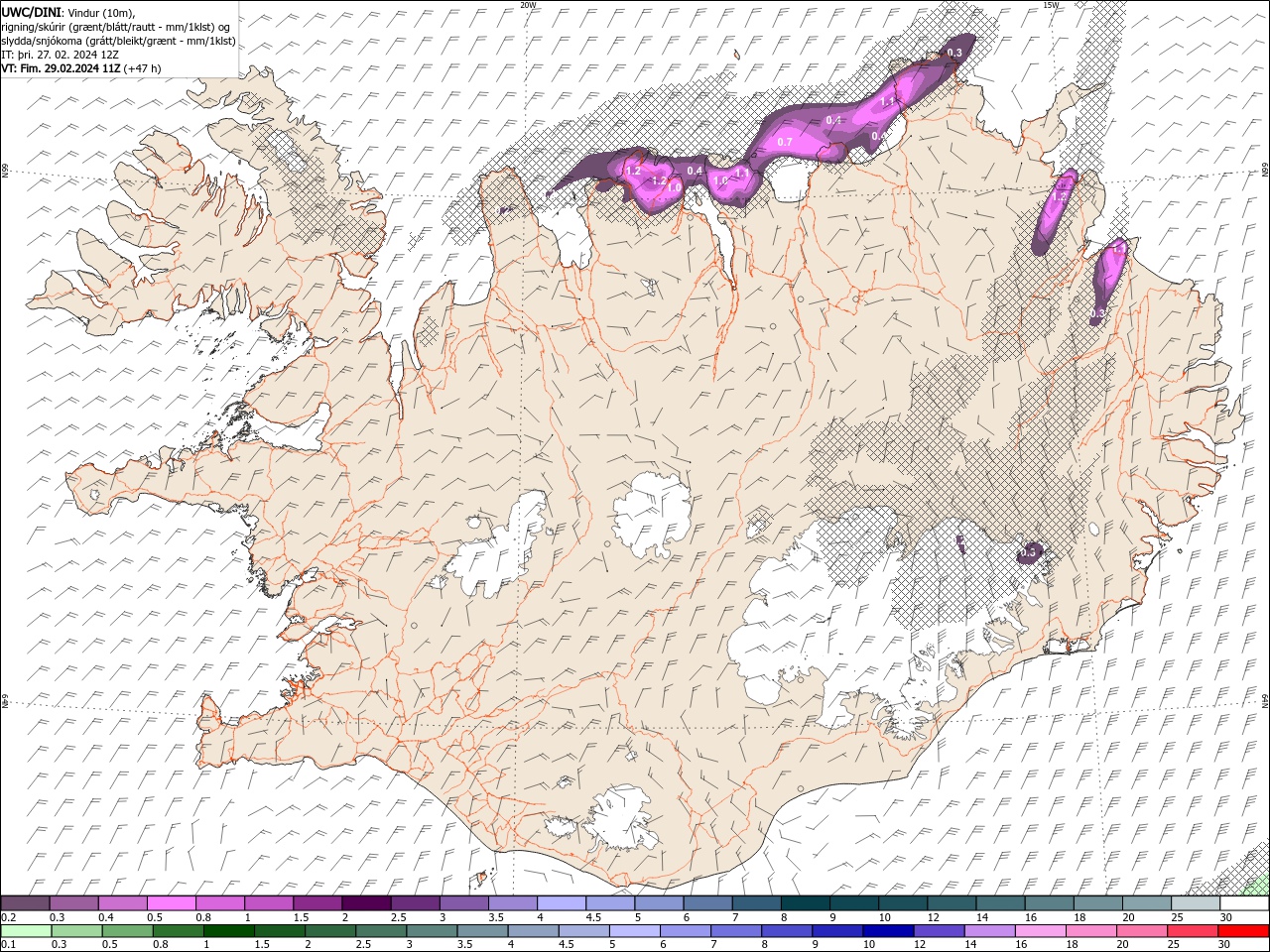This screenshot has width=1270, height=952.
Task: Pick the upper-row dark teal swatch at 8
Action: click(804, 903)
